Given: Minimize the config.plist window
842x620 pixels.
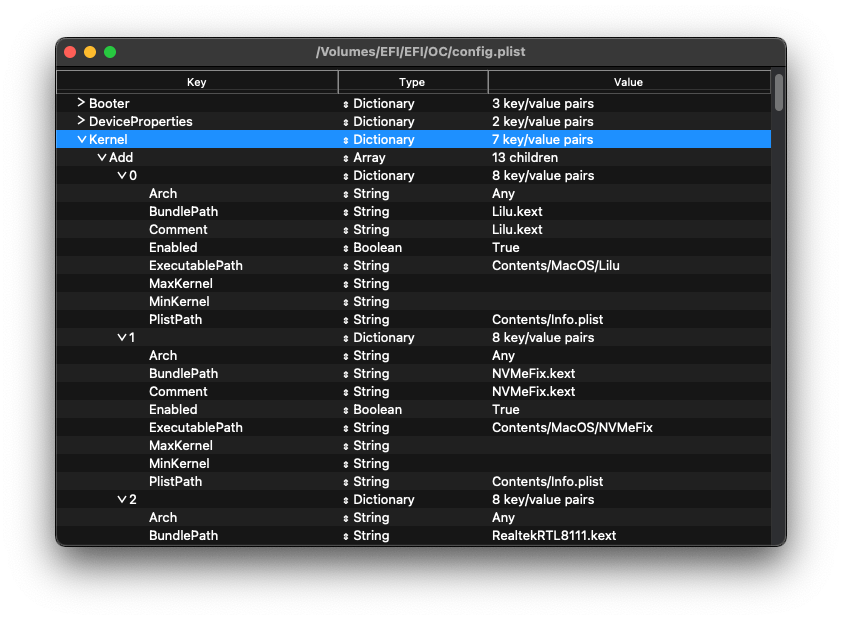Looking at the screenshot, I should [90, 52].
